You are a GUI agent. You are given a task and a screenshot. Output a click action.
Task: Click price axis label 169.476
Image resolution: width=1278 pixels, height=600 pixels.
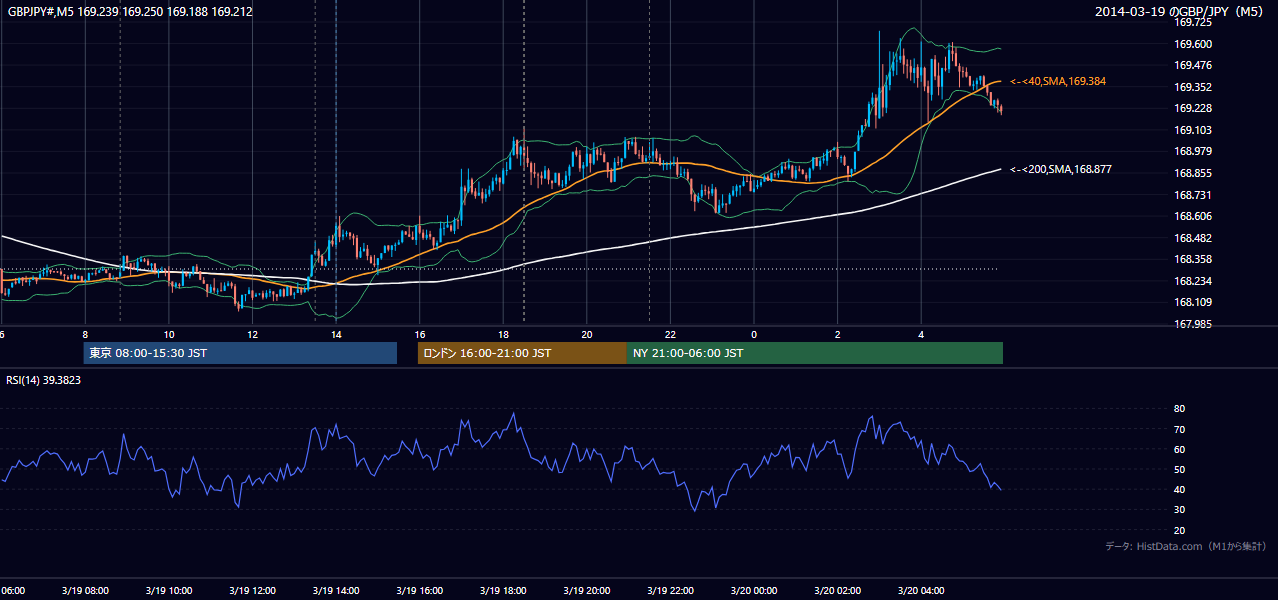[x=1193, y=65]
